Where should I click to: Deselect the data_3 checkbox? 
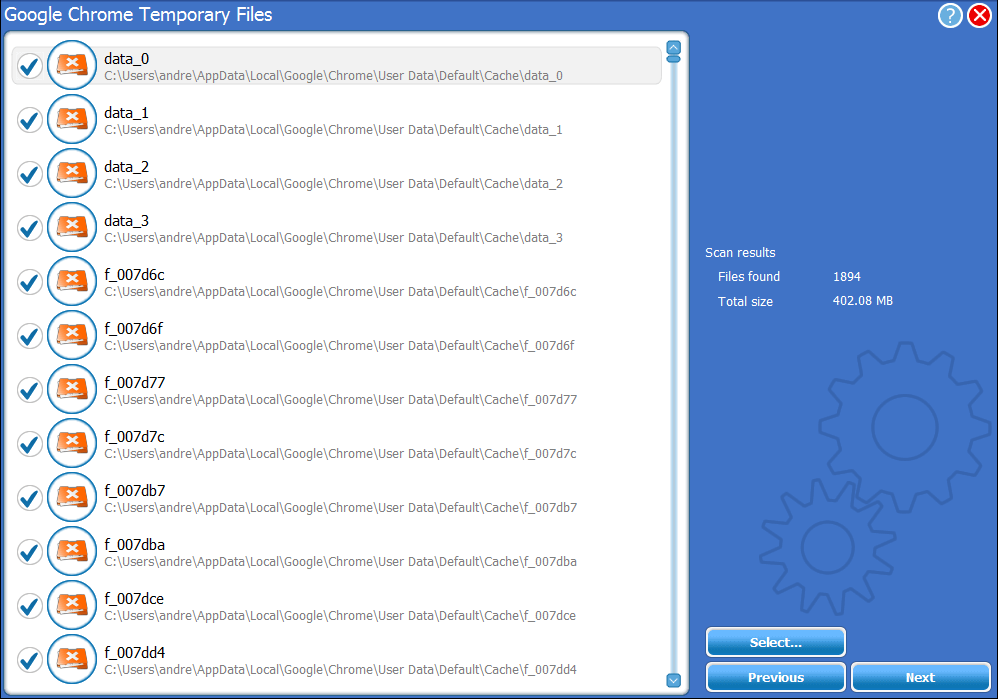click(x=29, y=228)
